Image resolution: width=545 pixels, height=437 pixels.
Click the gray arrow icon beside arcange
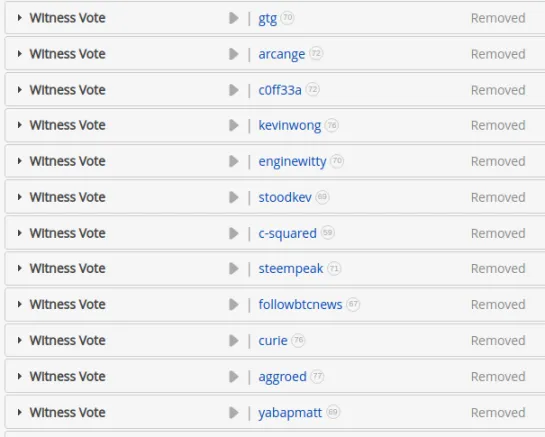(234, 54)
